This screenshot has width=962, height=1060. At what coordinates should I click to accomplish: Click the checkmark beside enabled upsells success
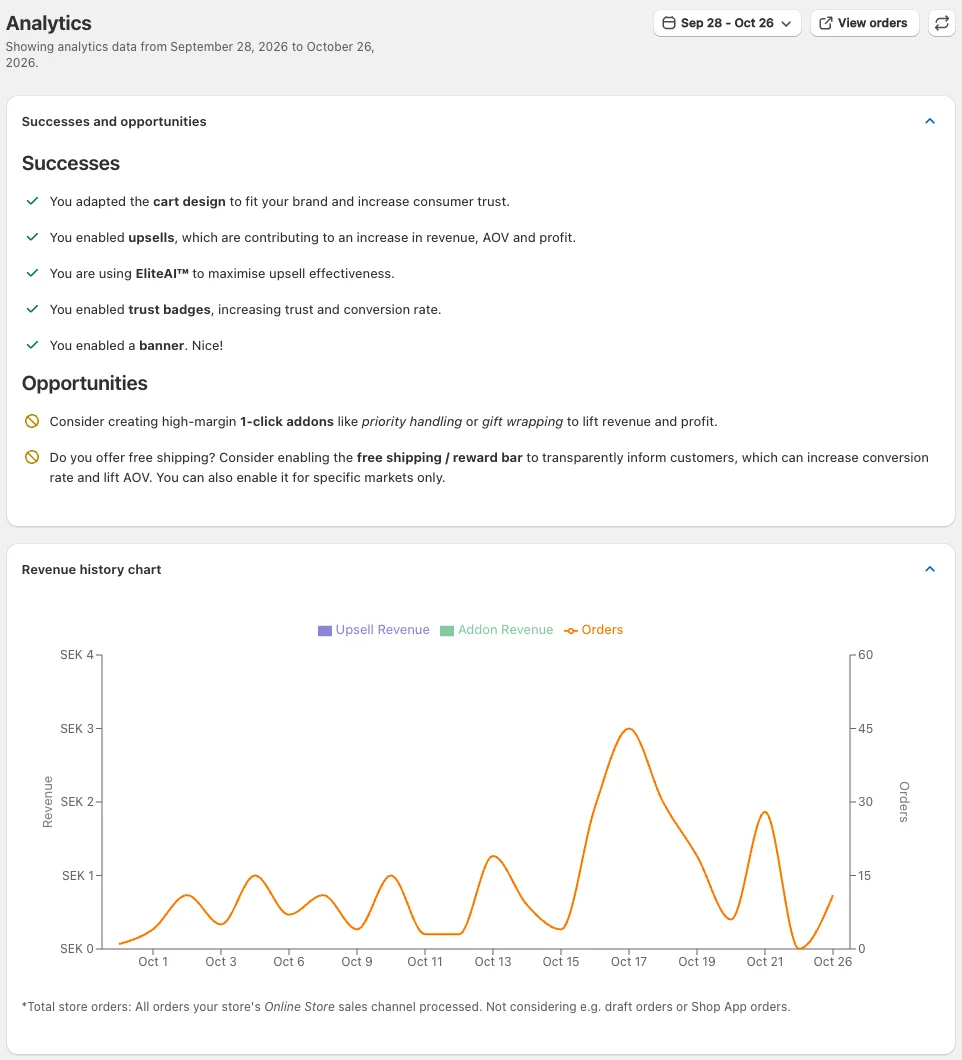pos(32,237)
